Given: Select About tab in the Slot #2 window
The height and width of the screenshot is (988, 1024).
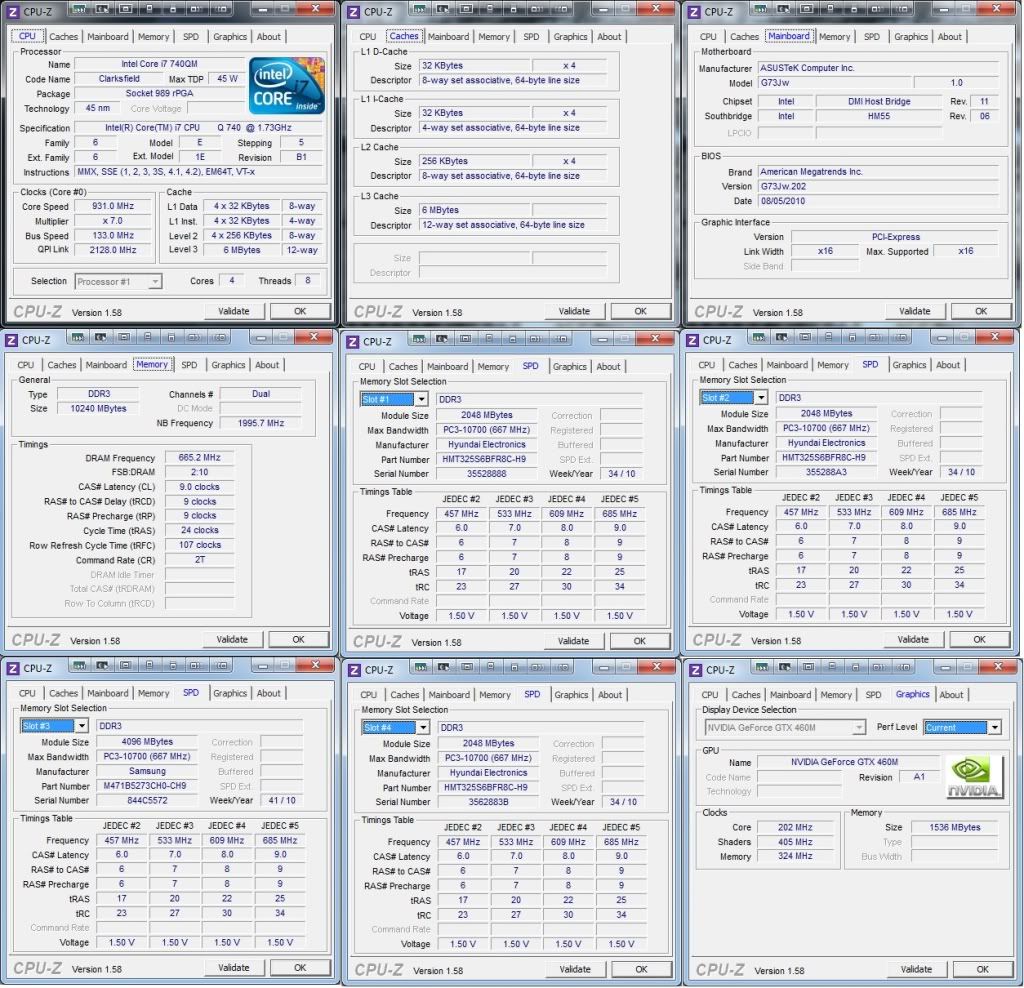Looking at the screenshot, I should [948, 365].
